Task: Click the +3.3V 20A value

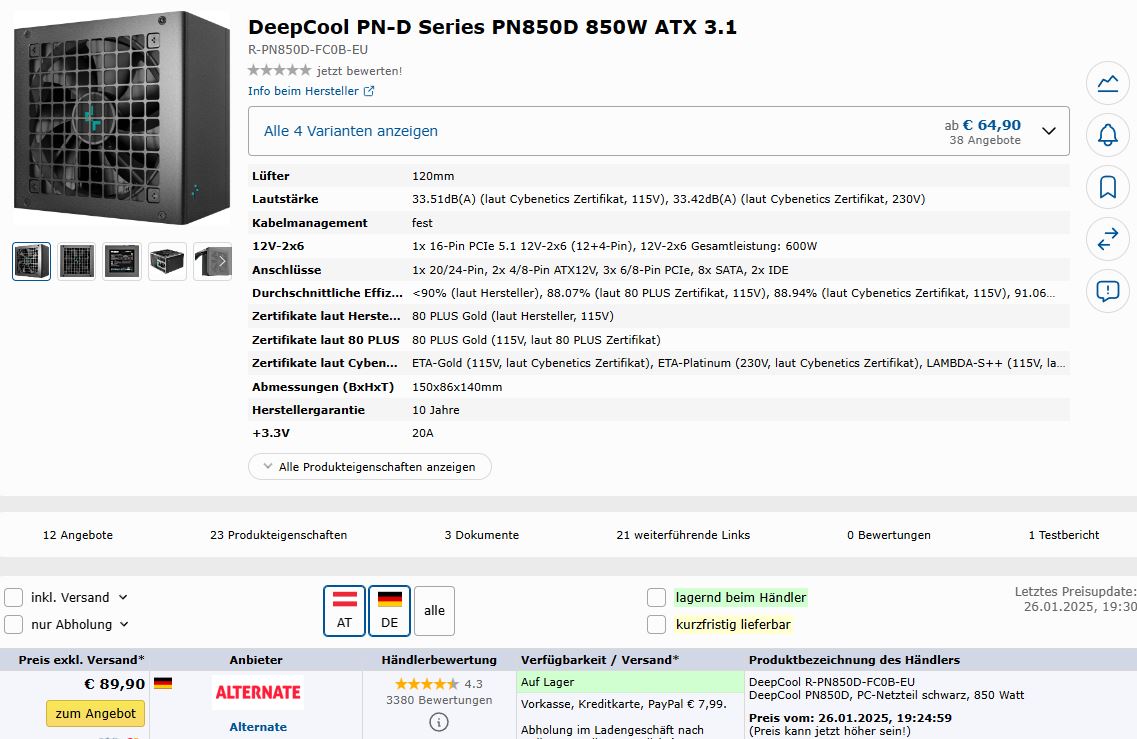Action: point(423,434)
